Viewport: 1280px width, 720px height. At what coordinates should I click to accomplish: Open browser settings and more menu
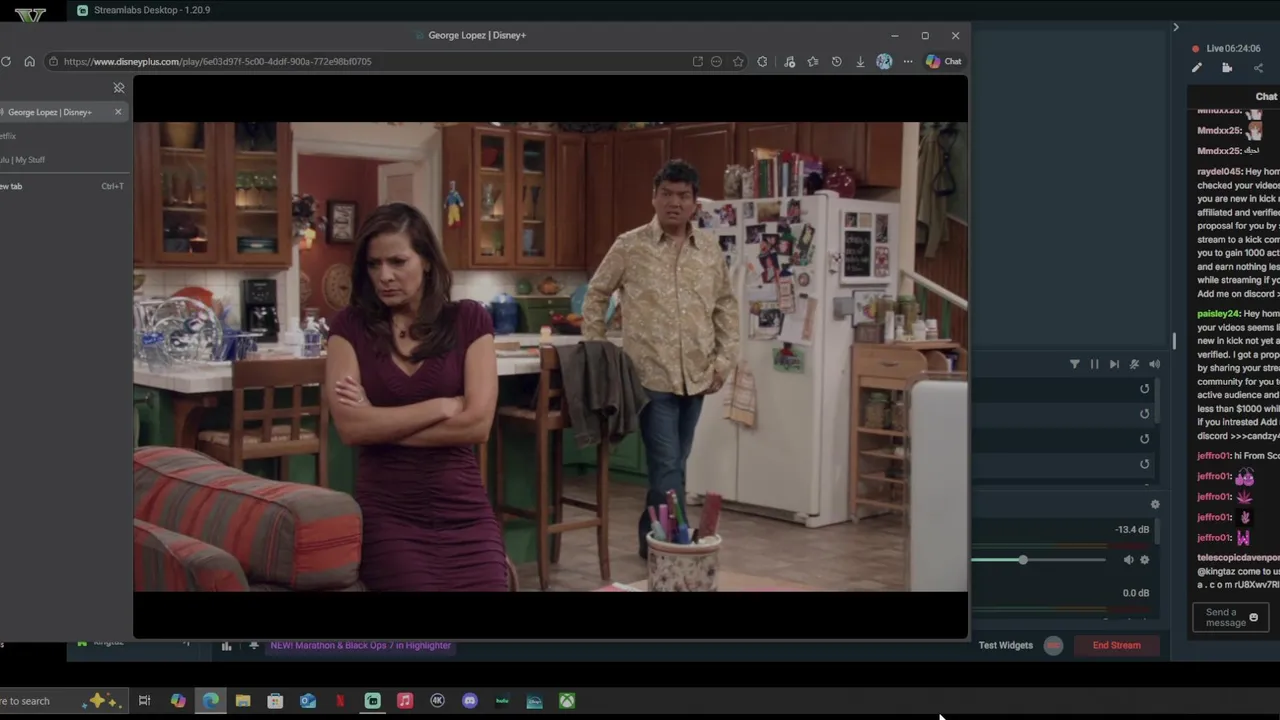pyautogui.click(x=908, y=62)
